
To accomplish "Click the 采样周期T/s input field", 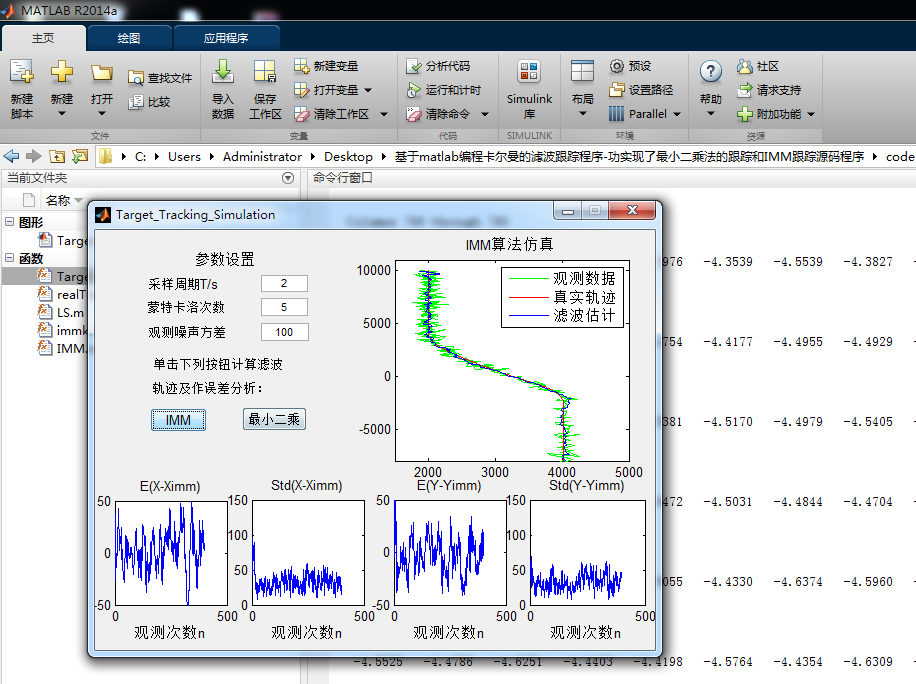I will tap(284, 283).
